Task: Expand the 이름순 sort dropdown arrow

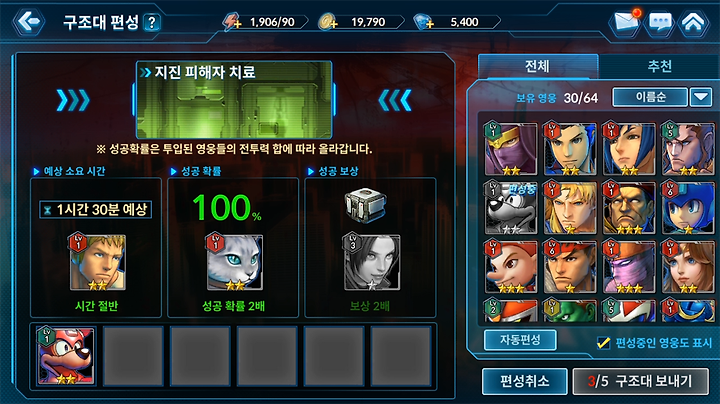Action: (701, 97)
